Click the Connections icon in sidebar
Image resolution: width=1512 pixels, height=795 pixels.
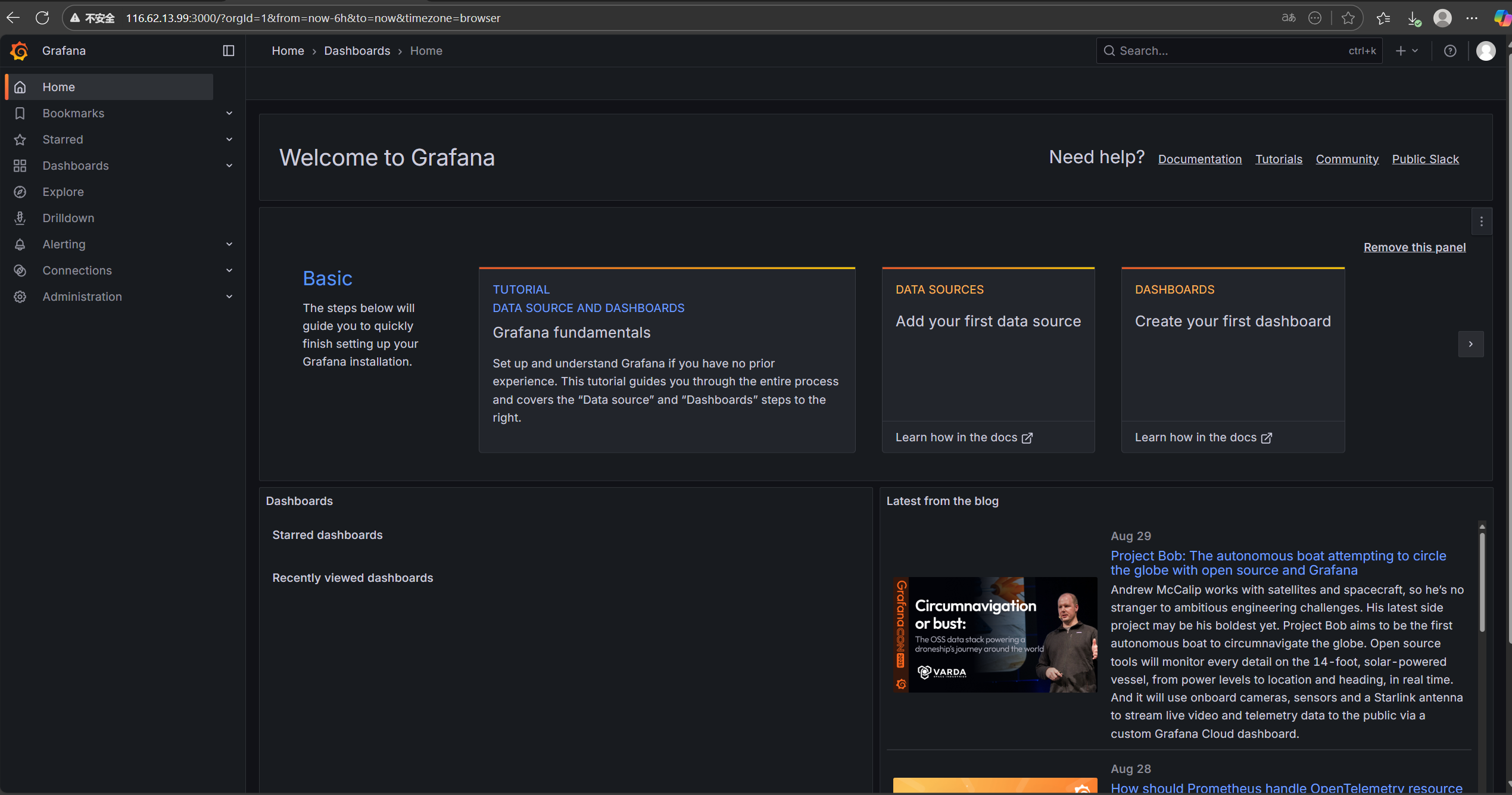click(x=20, y=270)
